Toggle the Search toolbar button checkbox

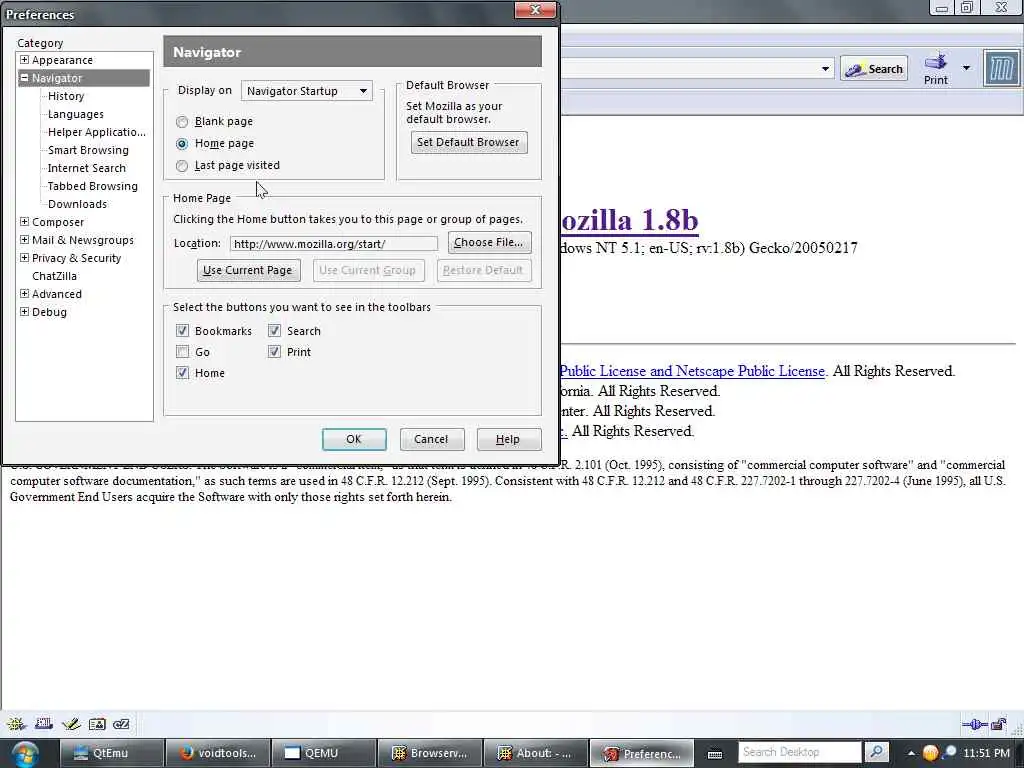click(x=274, y=331)
